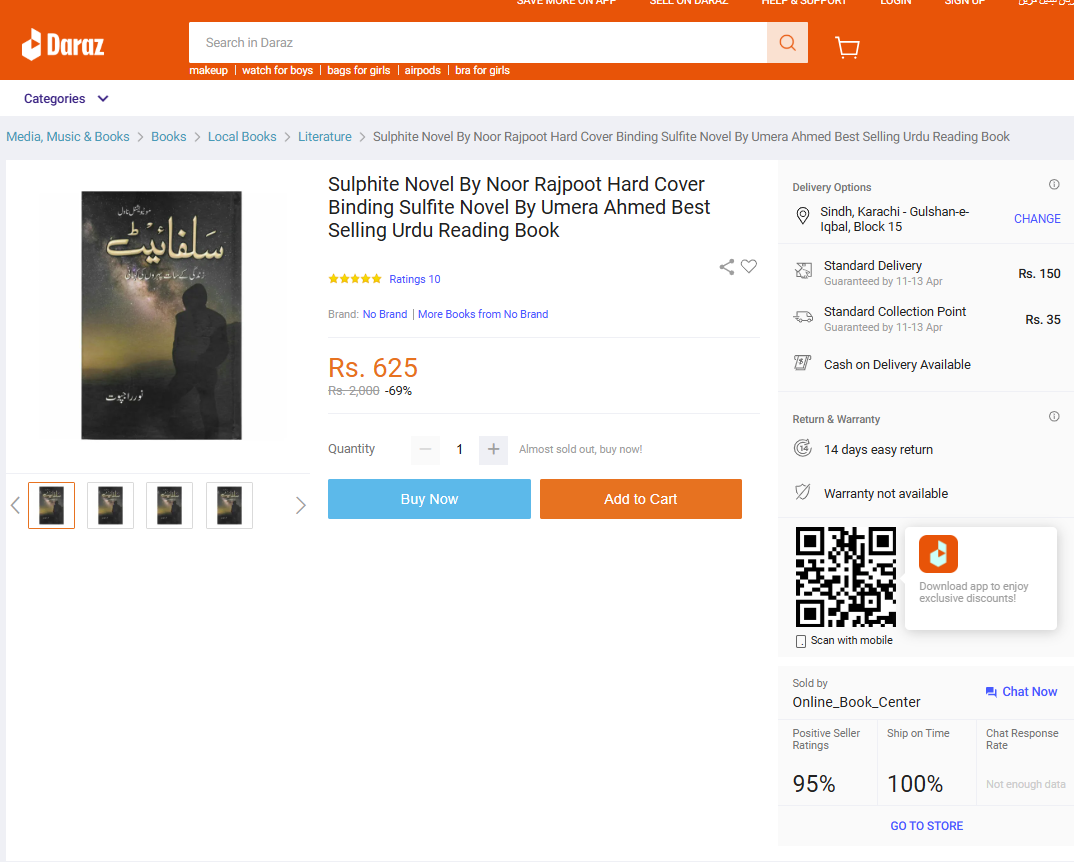Click the Save More on App menu item

566,3
